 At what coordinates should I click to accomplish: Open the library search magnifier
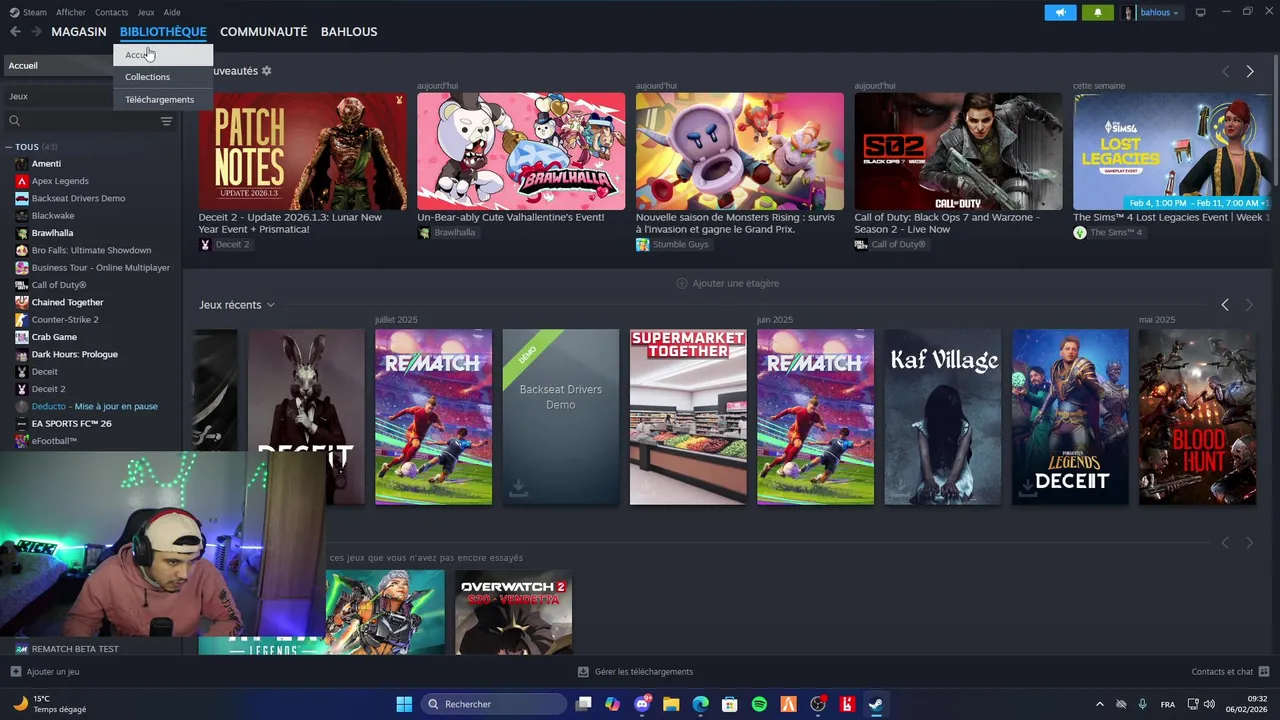point(14,121)
